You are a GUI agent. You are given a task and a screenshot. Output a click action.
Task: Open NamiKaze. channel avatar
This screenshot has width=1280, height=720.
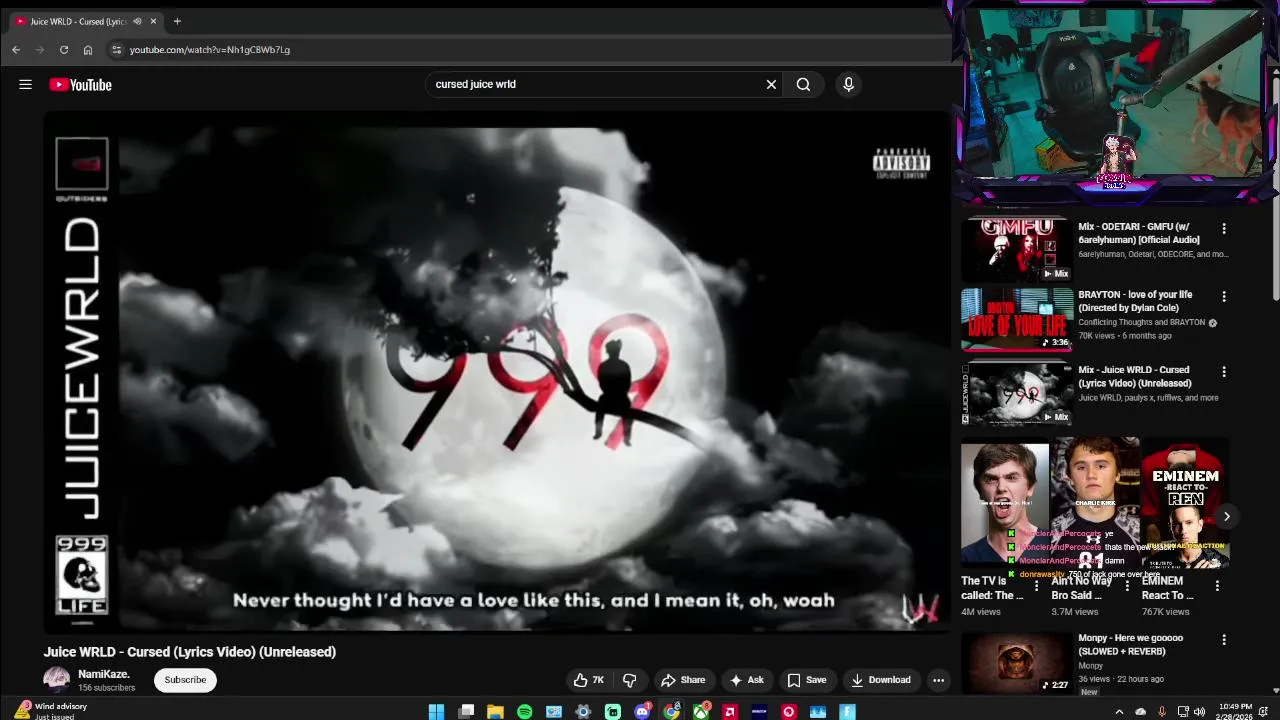[x=57, y=680]
